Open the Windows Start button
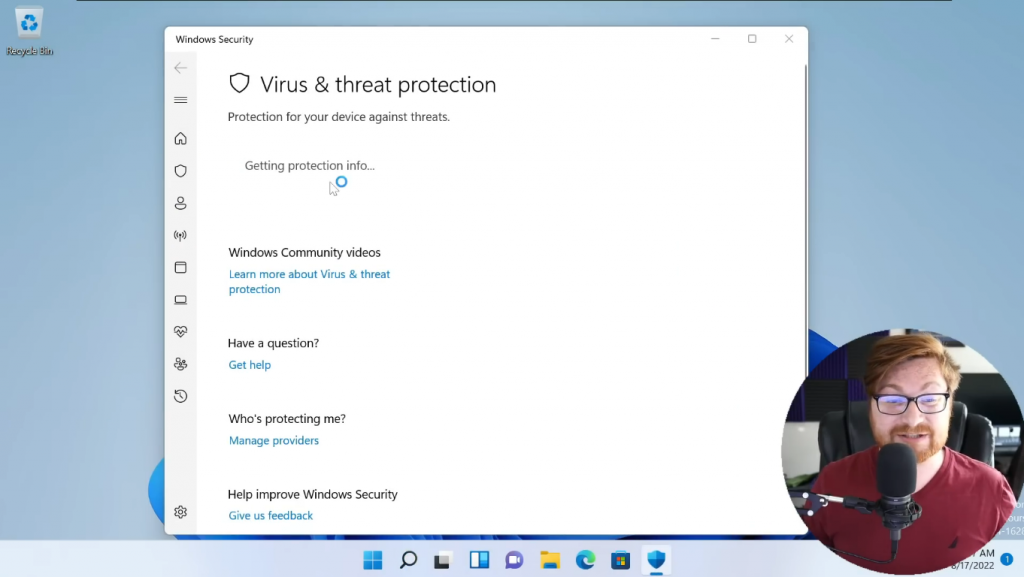The height and width of the screenshot is (577, 1024). click(x=373, y=560)
